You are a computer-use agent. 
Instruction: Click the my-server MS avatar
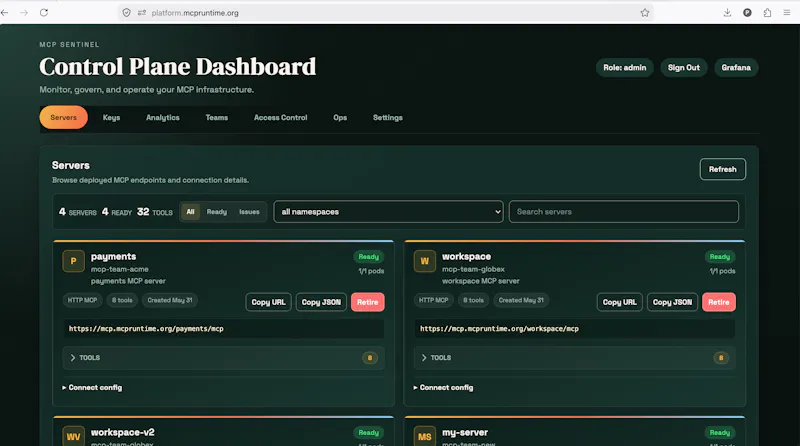coord(424,436)
